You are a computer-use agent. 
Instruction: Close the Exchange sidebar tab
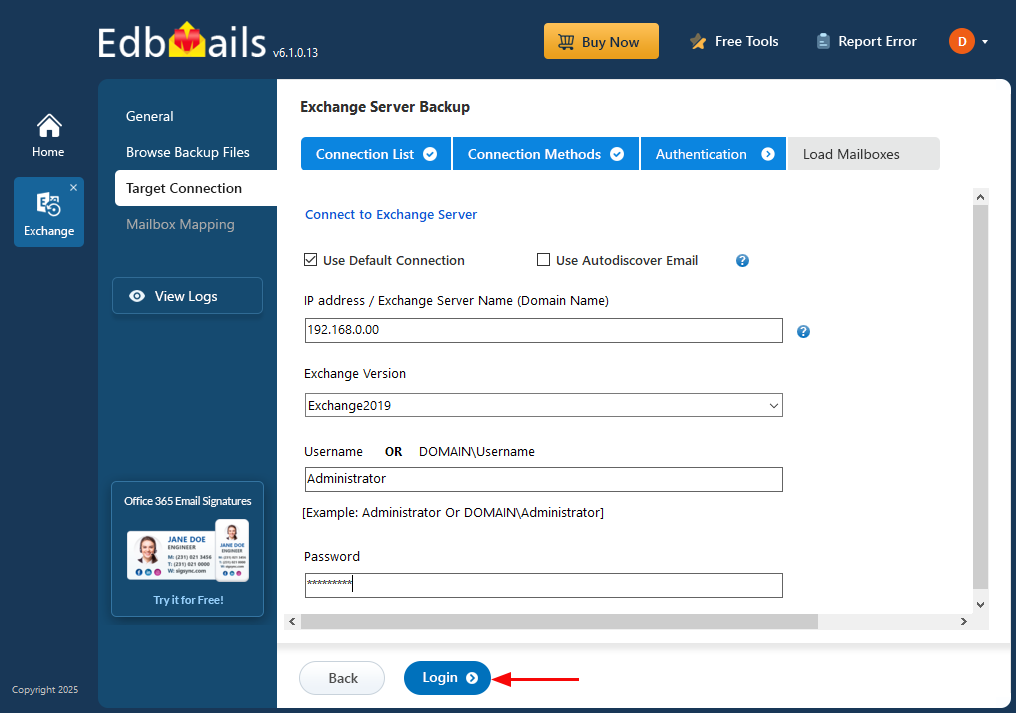pyautogui.click(x=73, y=187)
